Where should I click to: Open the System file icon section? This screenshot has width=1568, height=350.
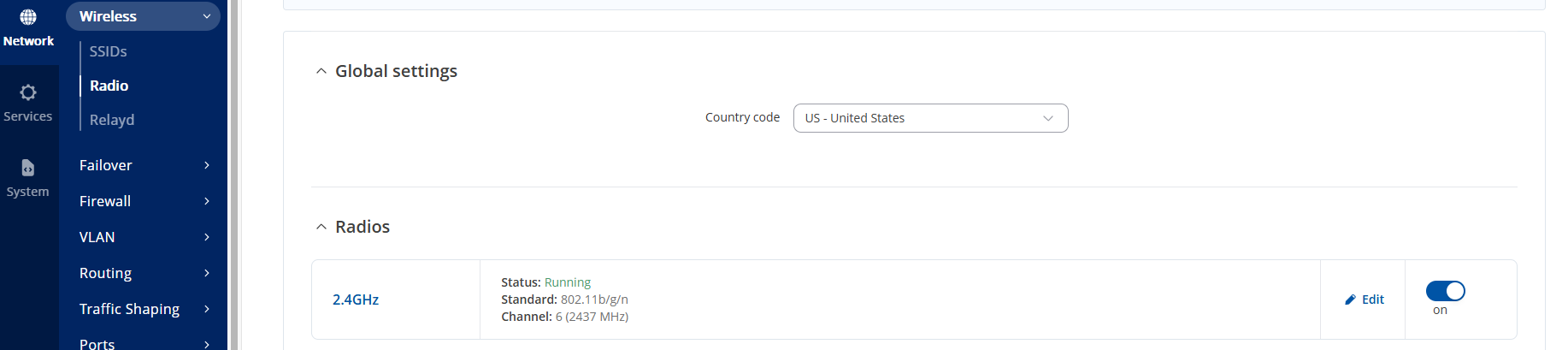[x=28, y=168]
